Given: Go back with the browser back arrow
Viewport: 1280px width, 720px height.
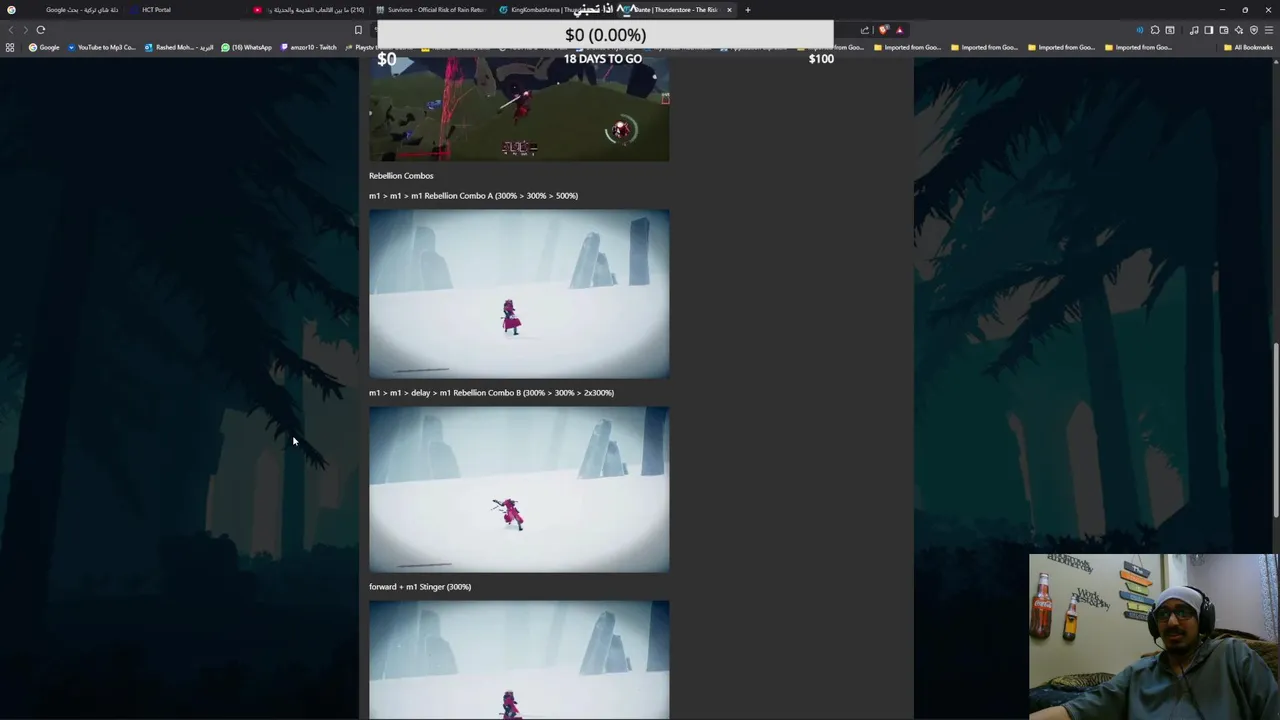Looking at the screenshot, I should coord(11,30).
